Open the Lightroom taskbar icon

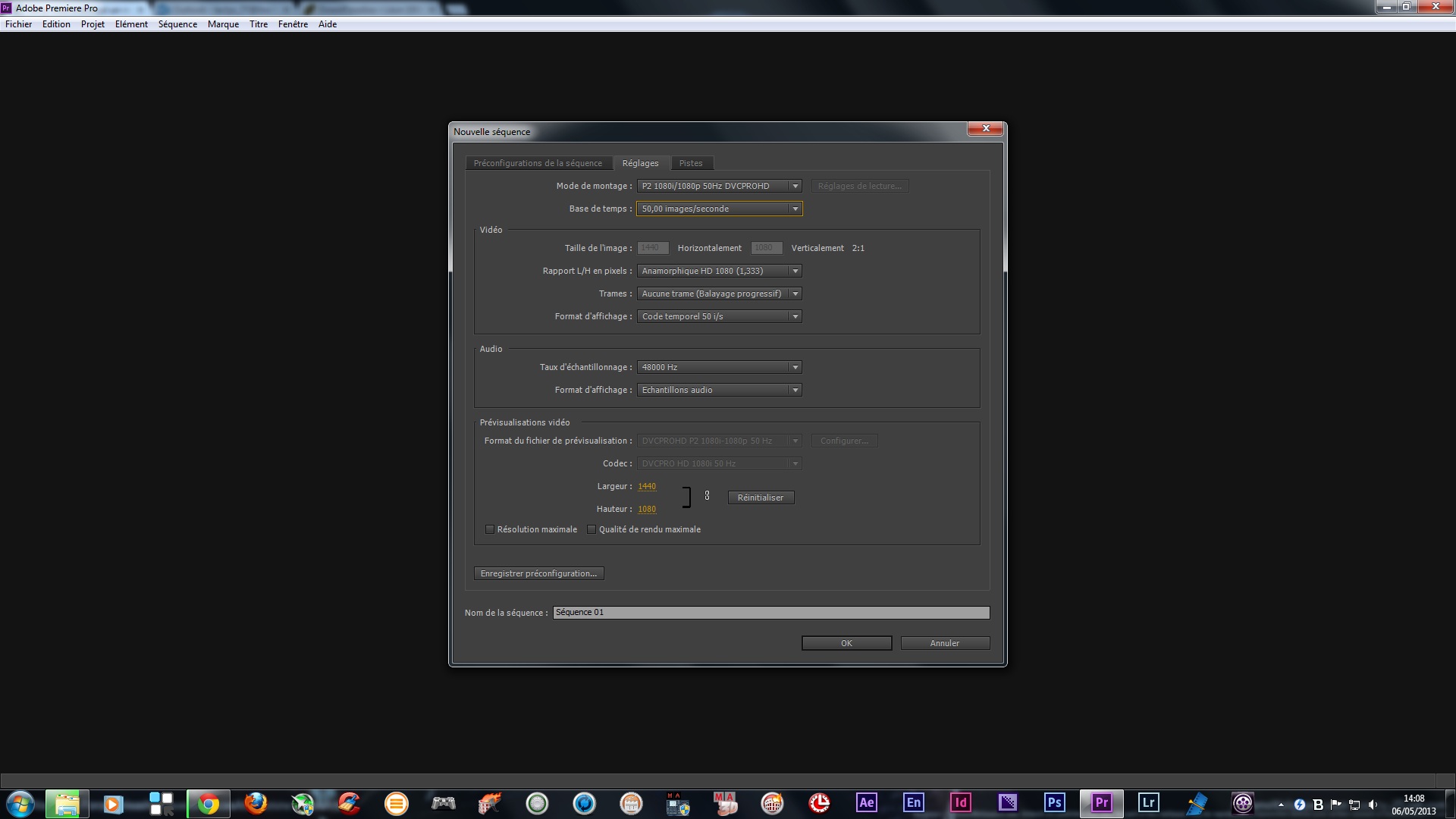point(1148,802)
